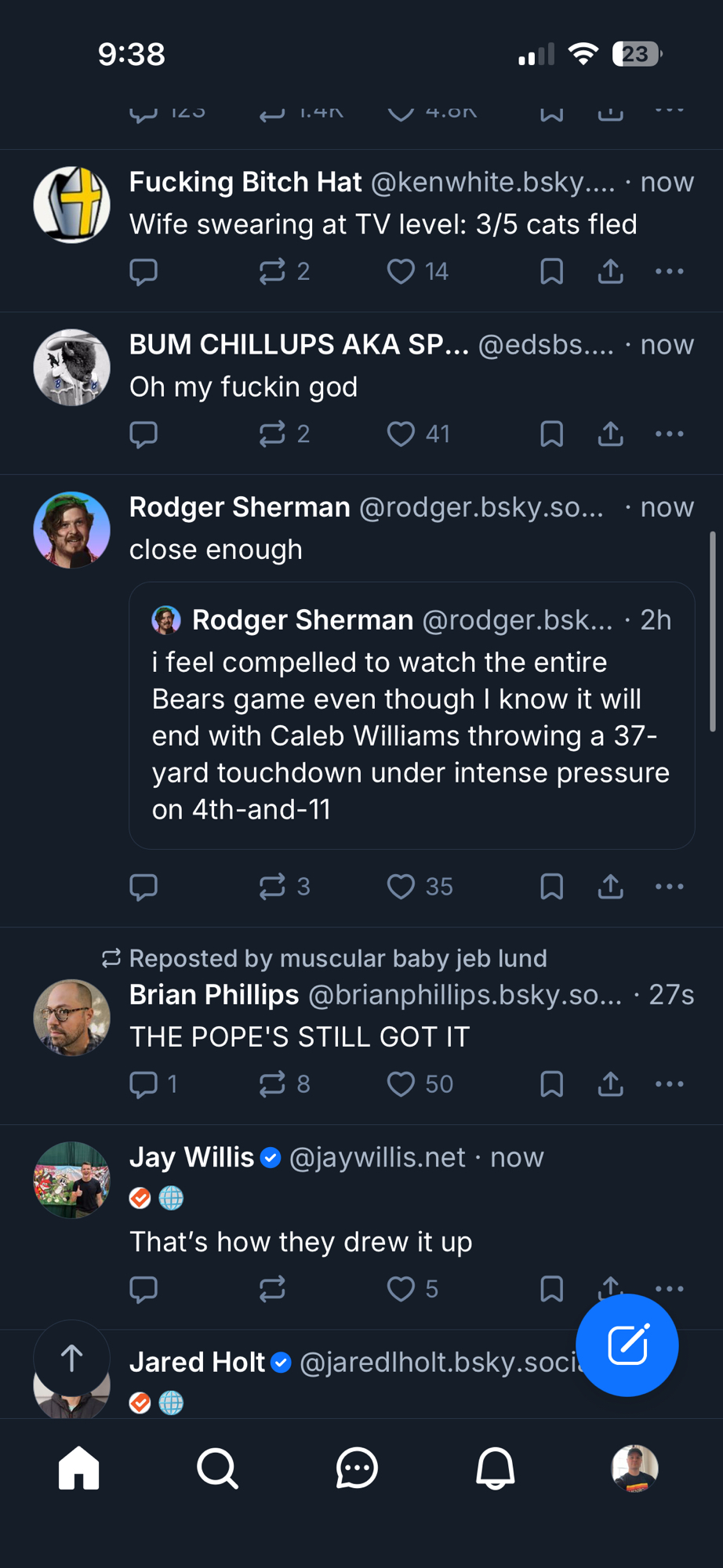Open the Search tab in bottom bar

pyautogui.click(x=217, y=1468)
